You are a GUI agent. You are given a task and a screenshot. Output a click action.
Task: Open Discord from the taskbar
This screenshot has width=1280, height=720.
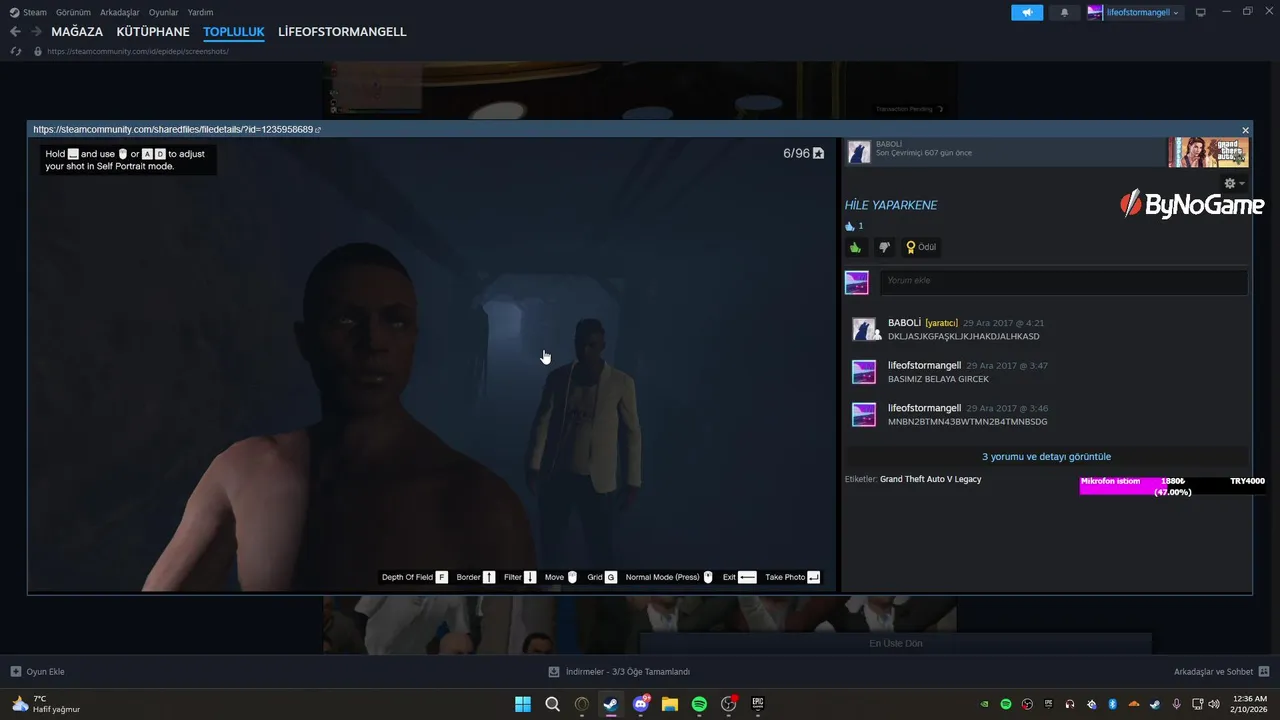click(x=641, y=704)
